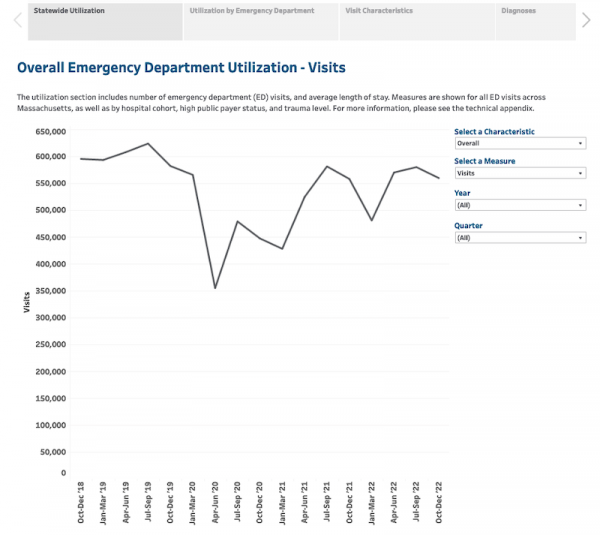Click the vertical Visits axis title

click(26, 302)
